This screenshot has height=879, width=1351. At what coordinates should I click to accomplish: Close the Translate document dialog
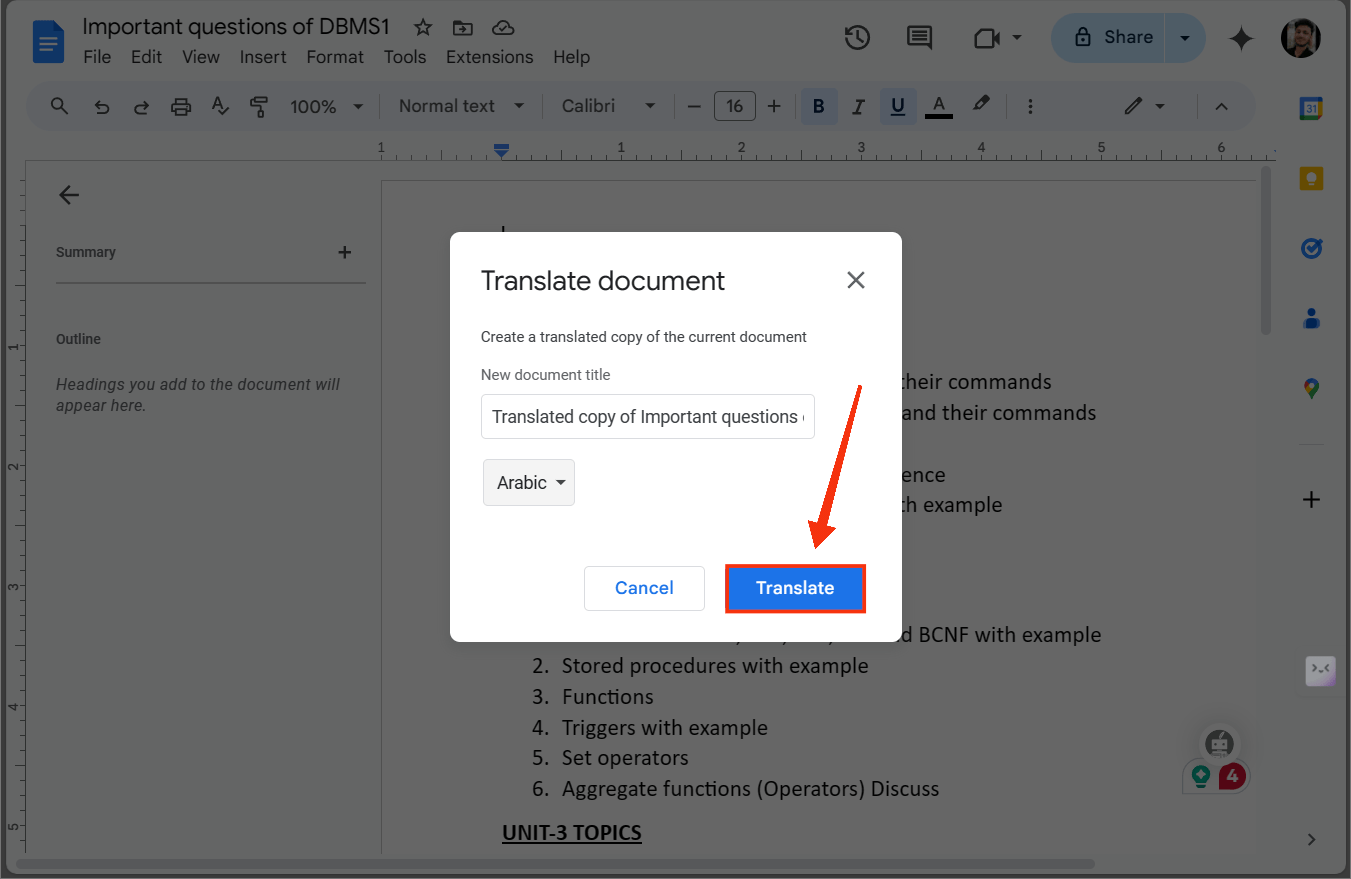[x=856, y=280]
